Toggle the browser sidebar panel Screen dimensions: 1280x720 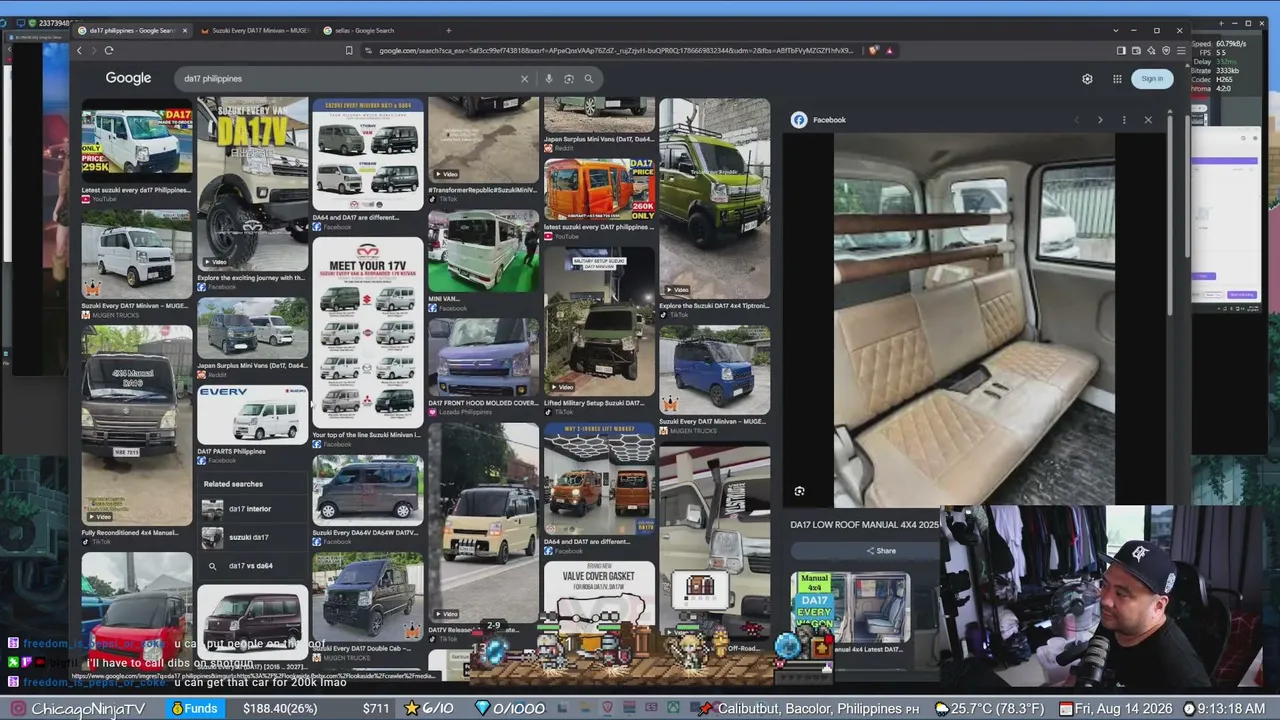[1121, 50]
